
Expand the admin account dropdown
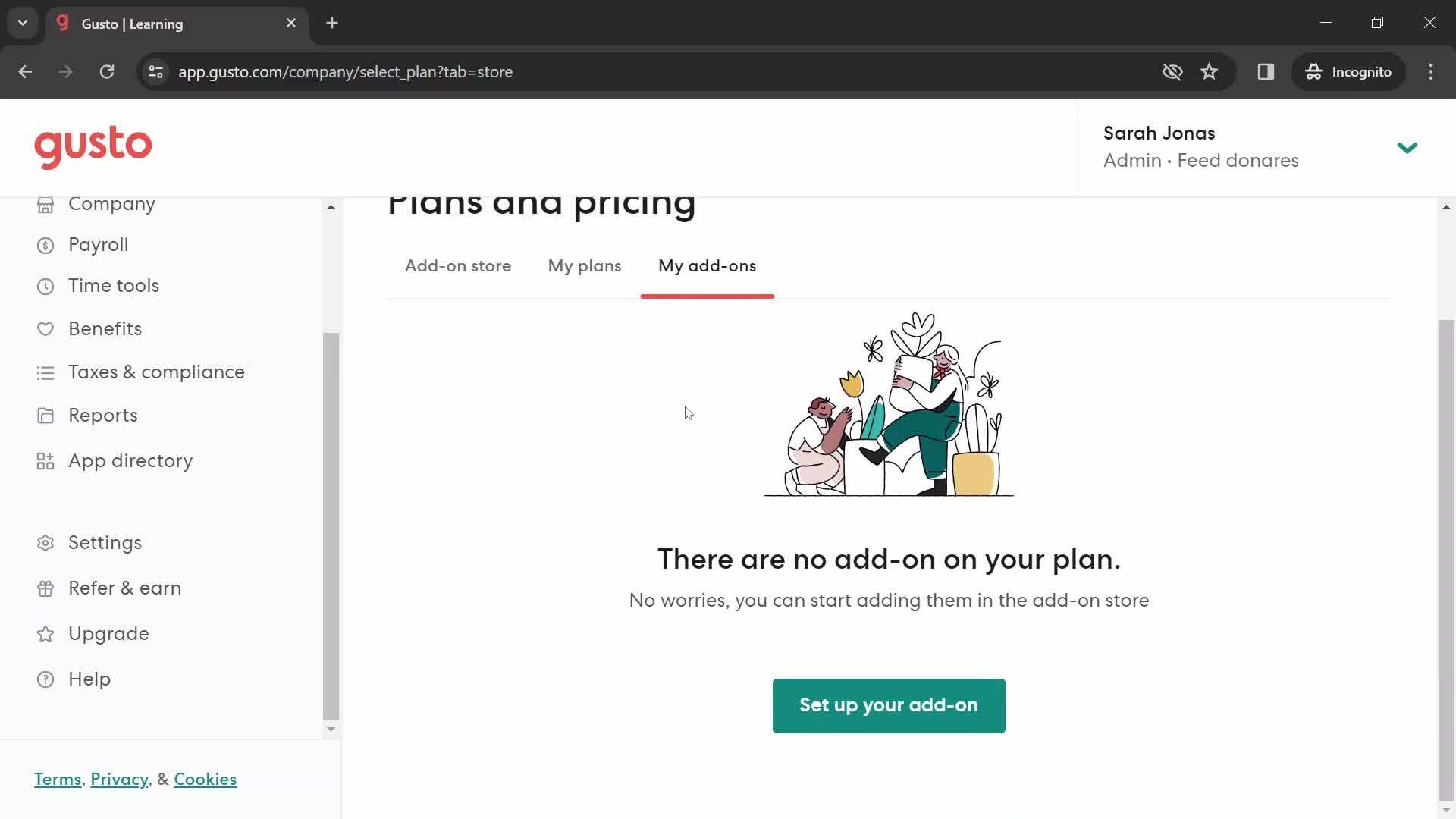point(1407,147)
